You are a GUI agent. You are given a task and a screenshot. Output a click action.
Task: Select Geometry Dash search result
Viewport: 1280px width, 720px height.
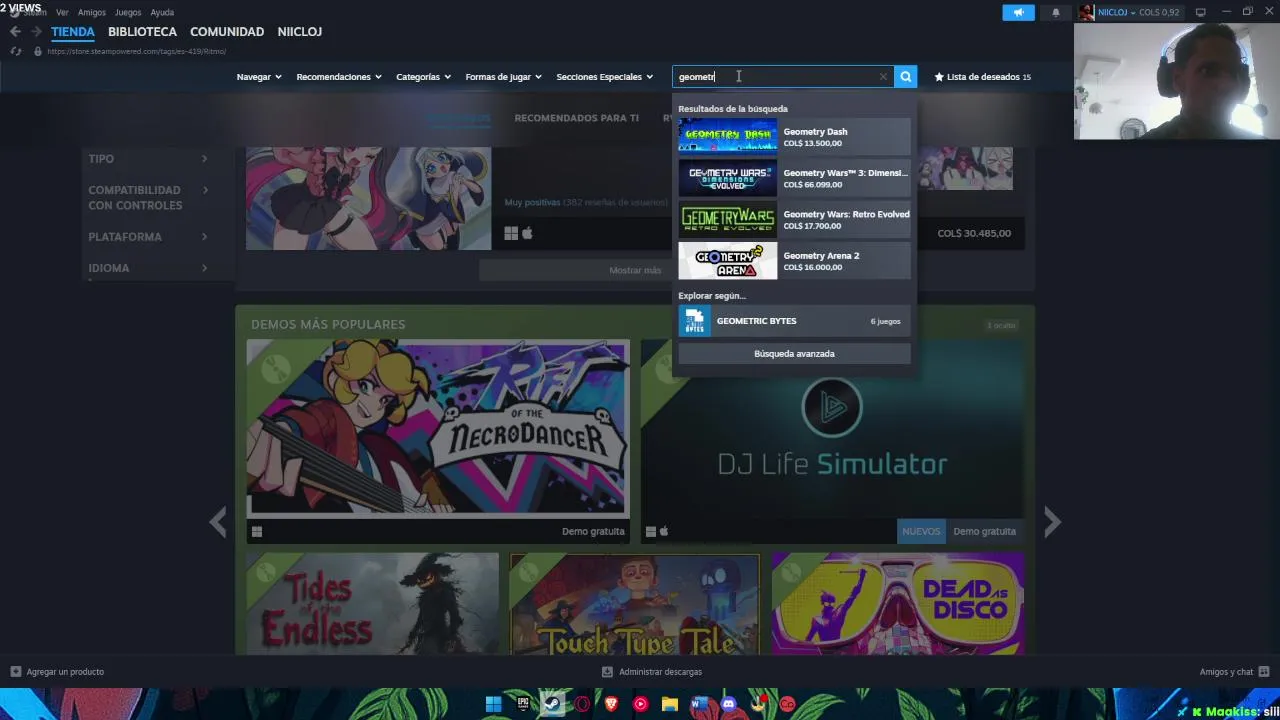pyautogui.click(x=794, y=137)
